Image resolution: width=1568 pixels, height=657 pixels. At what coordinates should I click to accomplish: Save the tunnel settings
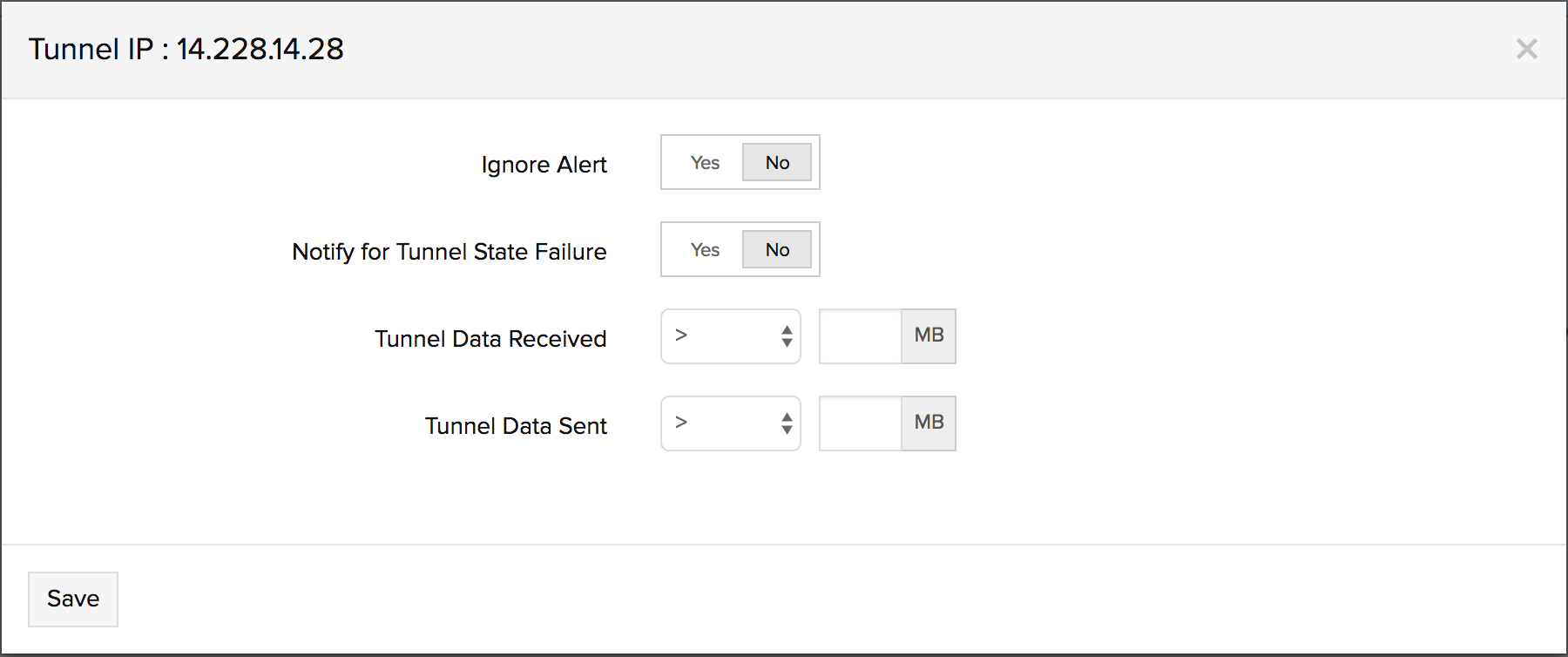pyautogui.click(x=73, y=599)
